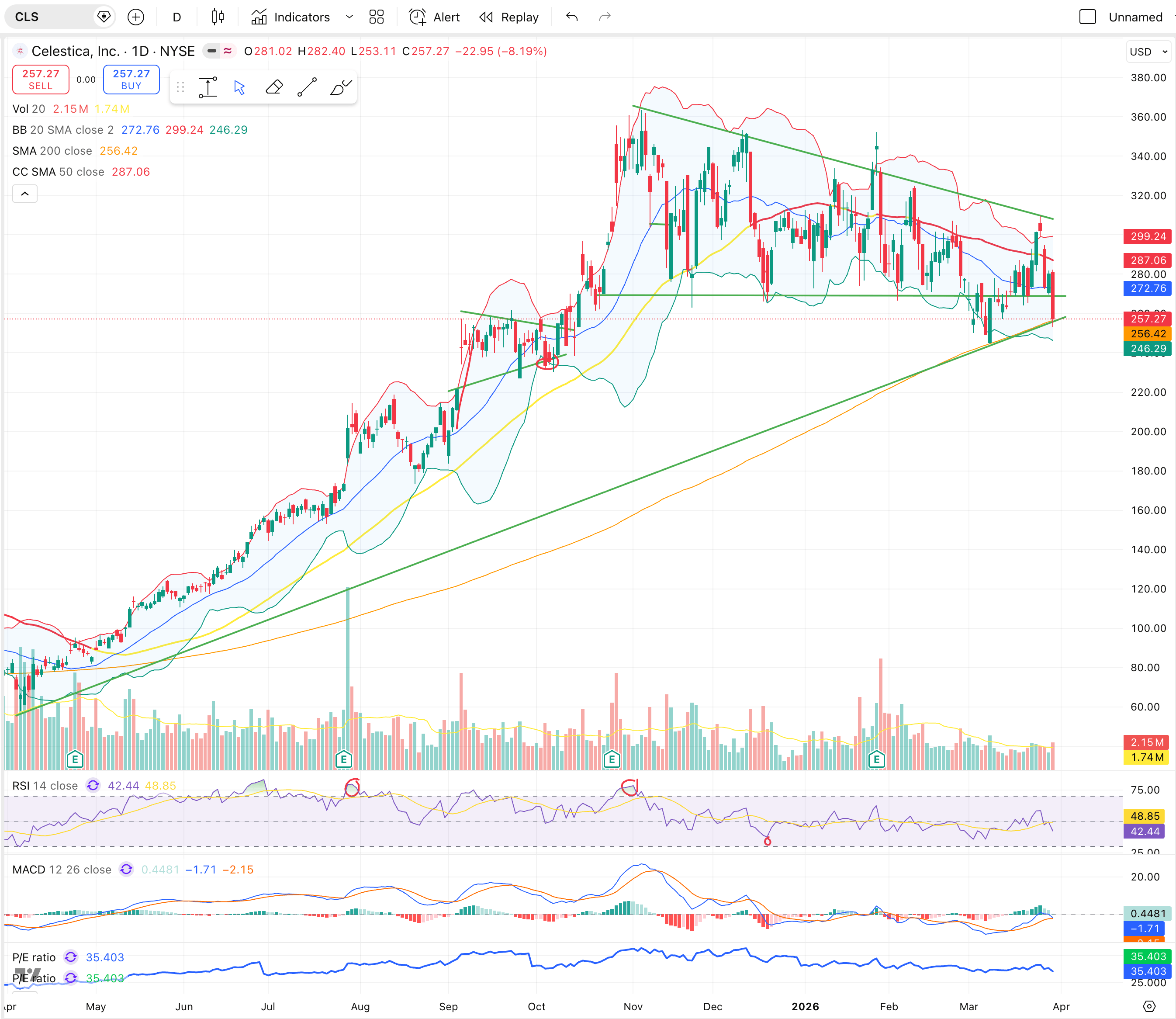Open the USD currency dropdown
The height and width of the screenshot is (1019, 1176).
pyautogui.click(x=1148, y=52)
